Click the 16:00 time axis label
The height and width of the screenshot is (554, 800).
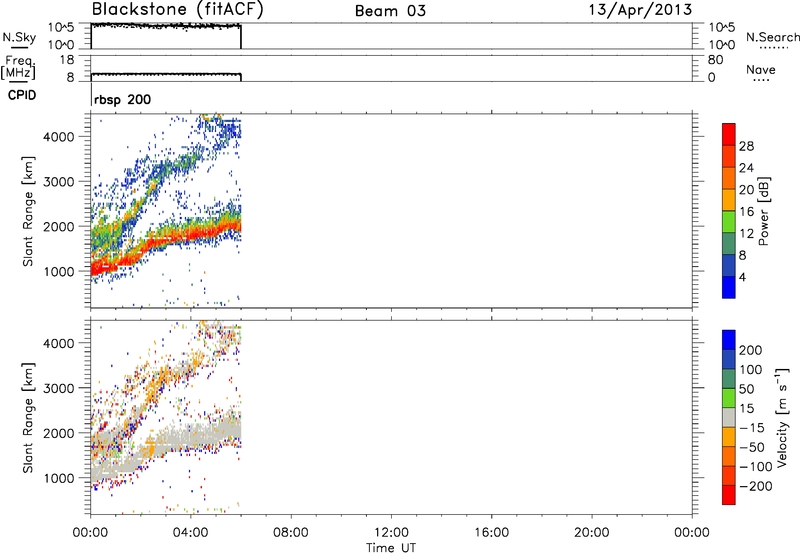point(491,533)
